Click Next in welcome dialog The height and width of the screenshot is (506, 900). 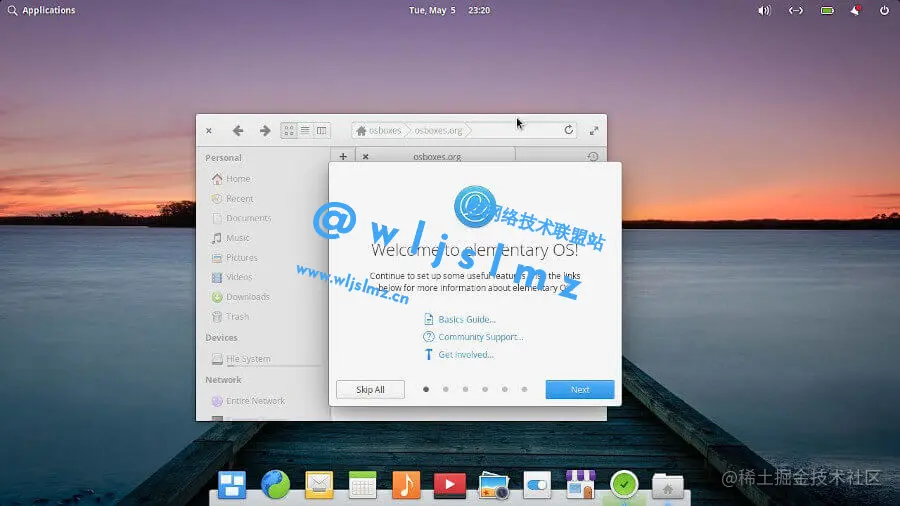click(x=580, y=390)
